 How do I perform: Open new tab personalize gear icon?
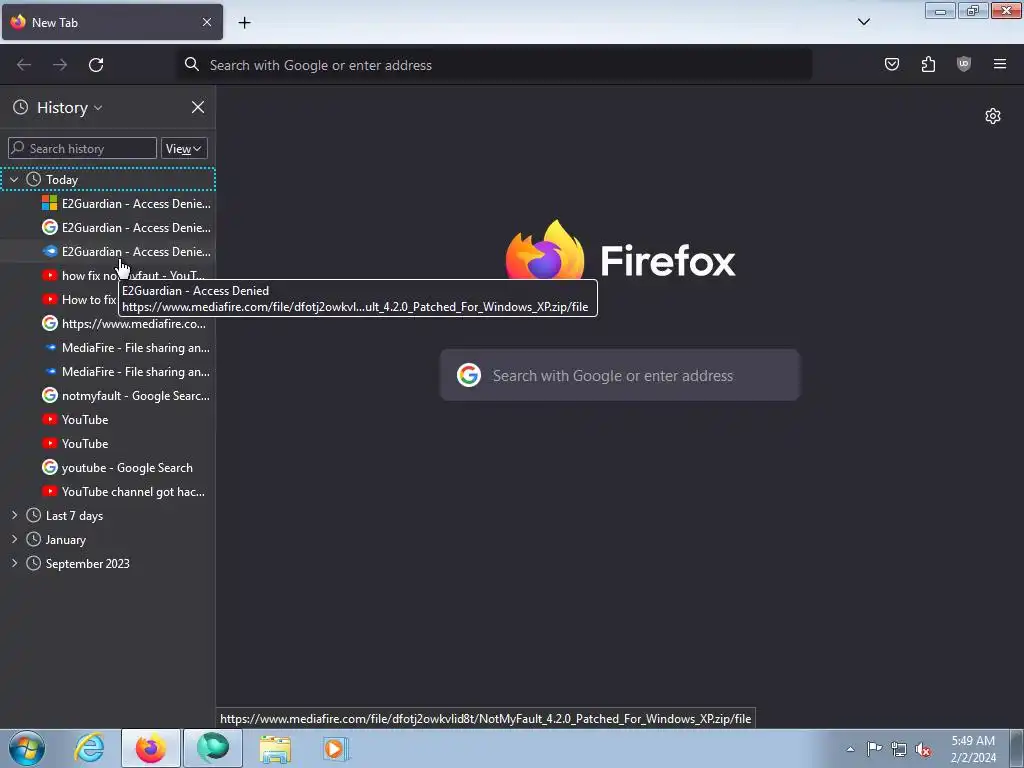click(993, 116)
